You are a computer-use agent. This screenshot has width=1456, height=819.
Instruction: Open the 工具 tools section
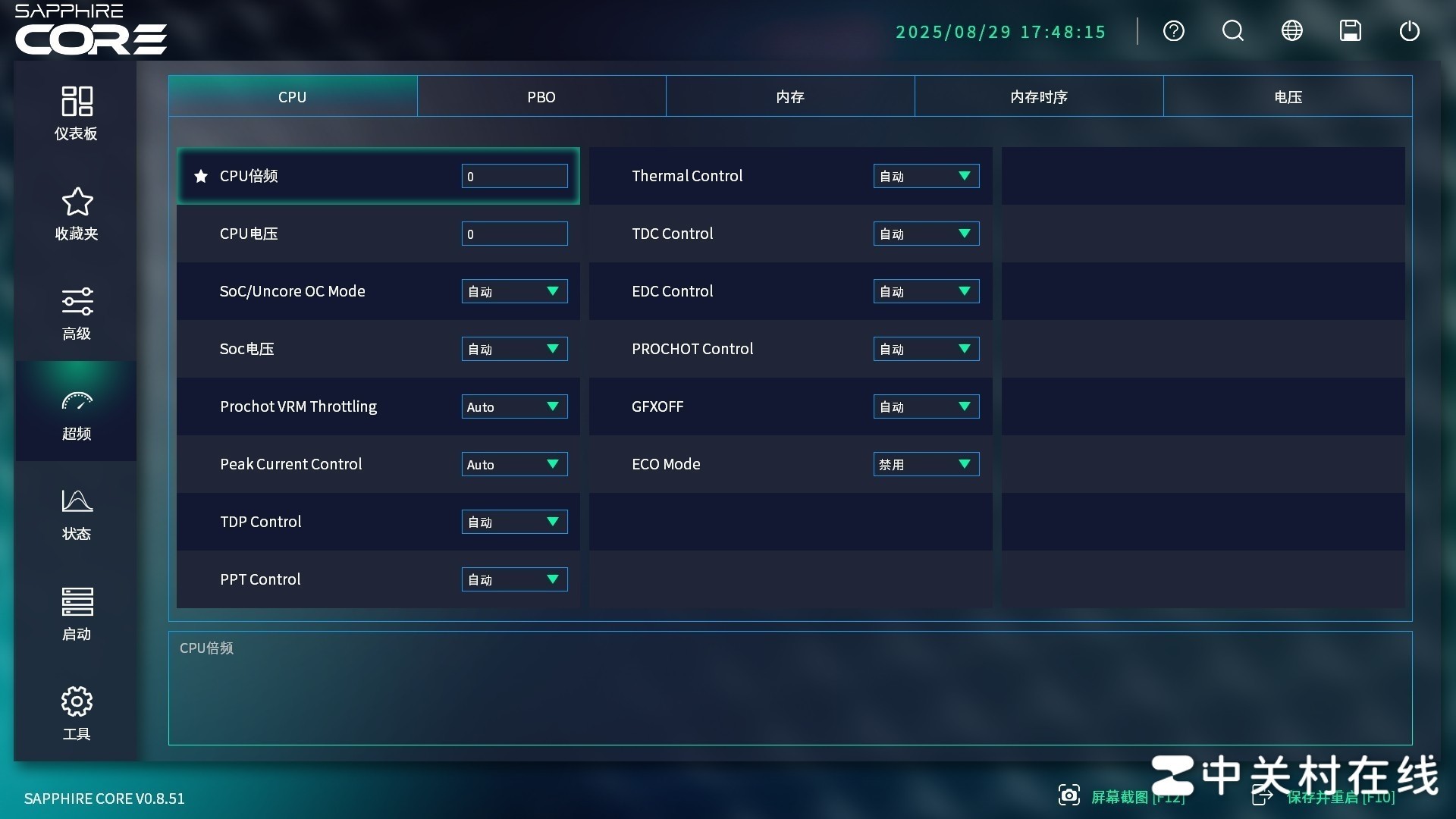coord(76,713)
